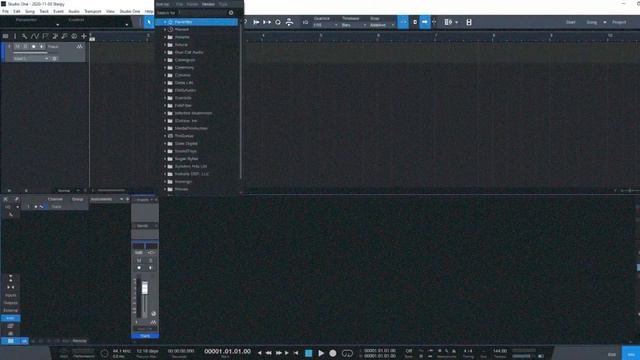640x360 pixels.
Task: Click Inputs in mixer sidebar
Action: 11,295
